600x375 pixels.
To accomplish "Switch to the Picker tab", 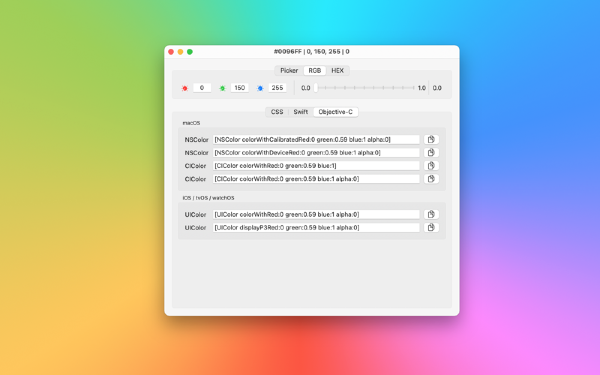I will tap(289, 70).
